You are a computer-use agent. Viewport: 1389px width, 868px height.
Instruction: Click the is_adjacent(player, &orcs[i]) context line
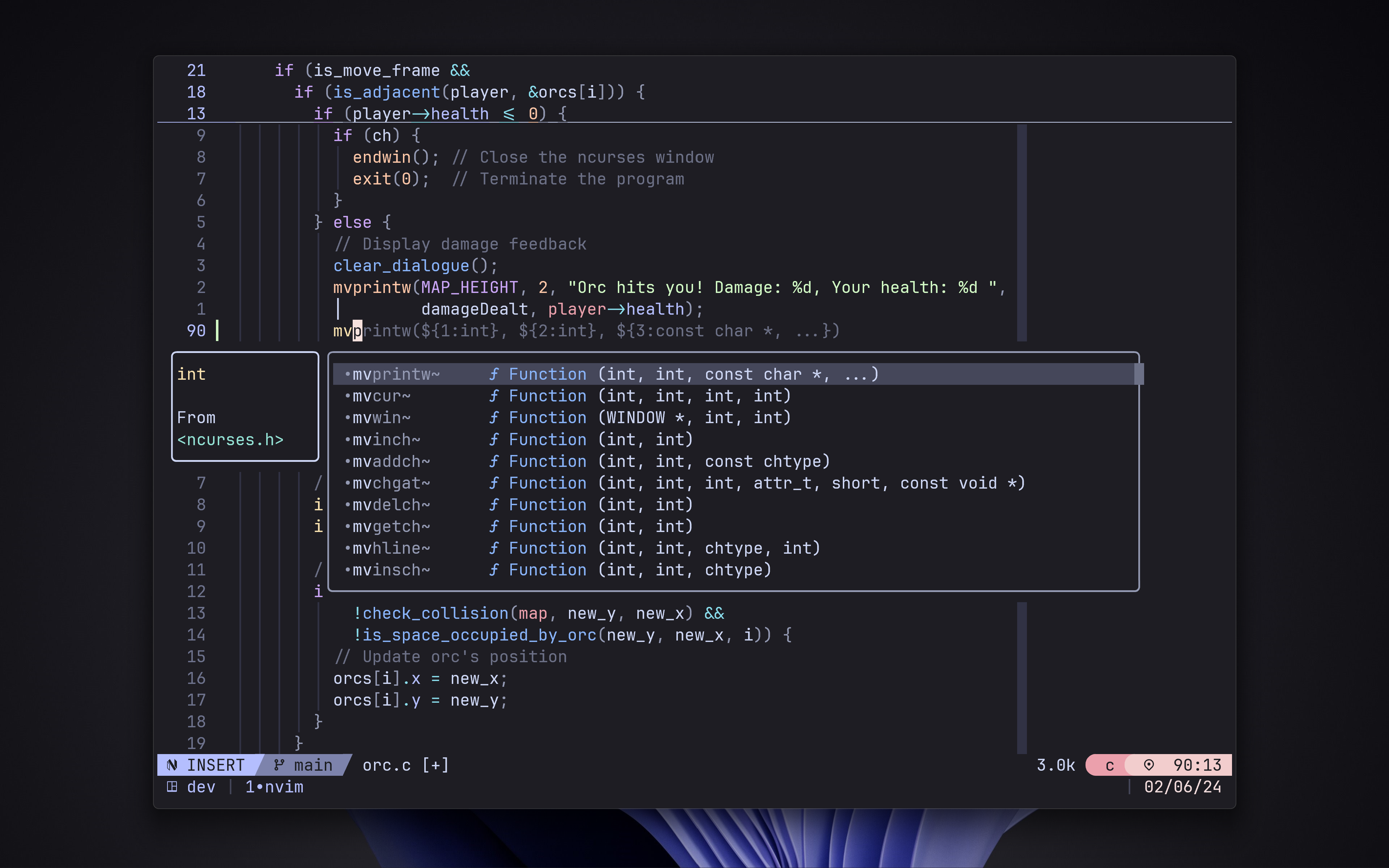(x=470, y=93)
